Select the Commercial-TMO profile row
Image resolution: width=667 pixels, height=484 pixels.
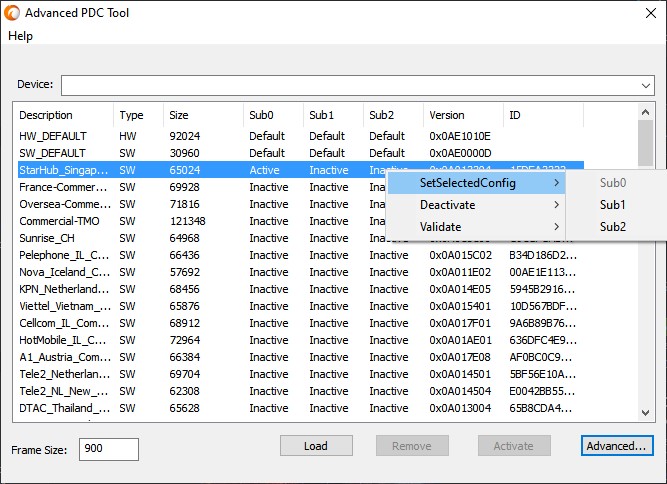click(x=60, y=221)
